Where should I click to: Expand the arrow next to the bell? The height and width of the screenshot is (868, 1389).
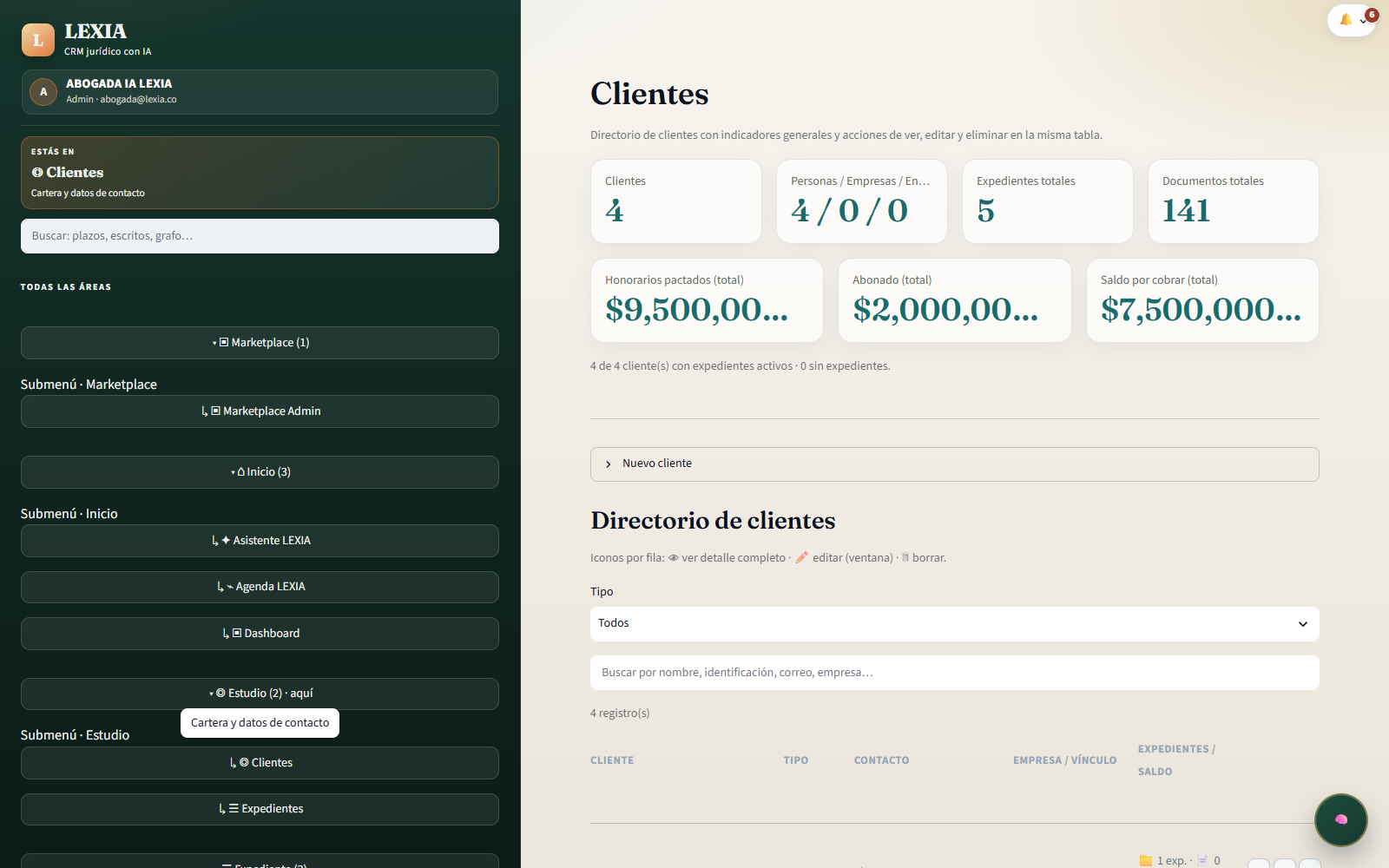[1363, 21]
